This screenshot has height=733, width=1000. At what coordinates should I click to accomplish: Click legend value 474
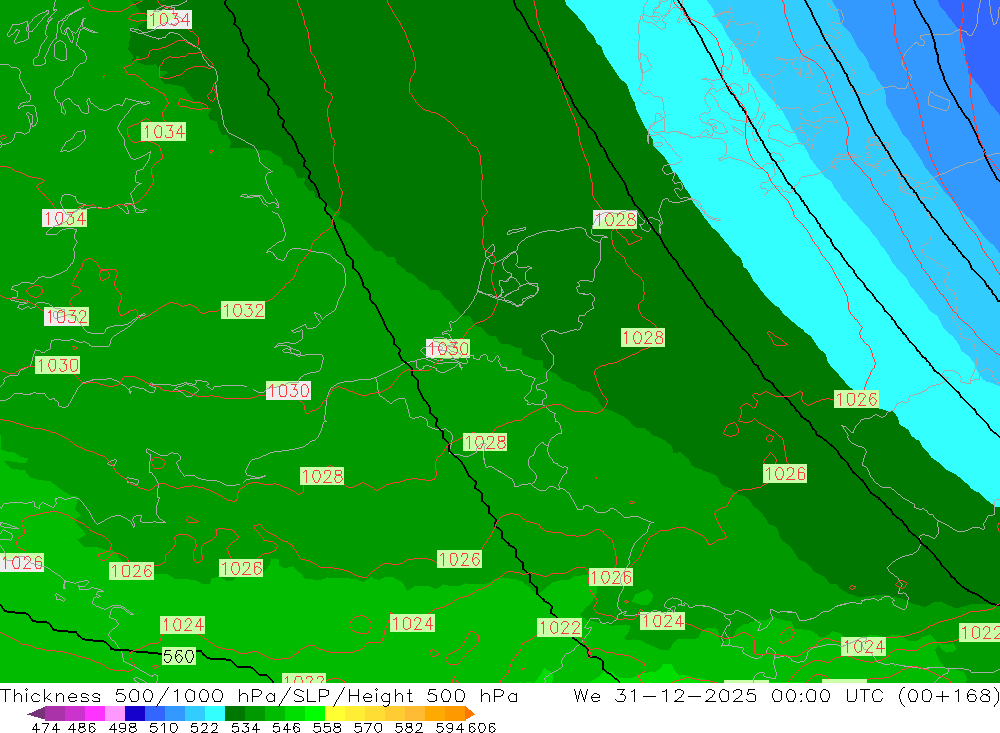(45, 728)
